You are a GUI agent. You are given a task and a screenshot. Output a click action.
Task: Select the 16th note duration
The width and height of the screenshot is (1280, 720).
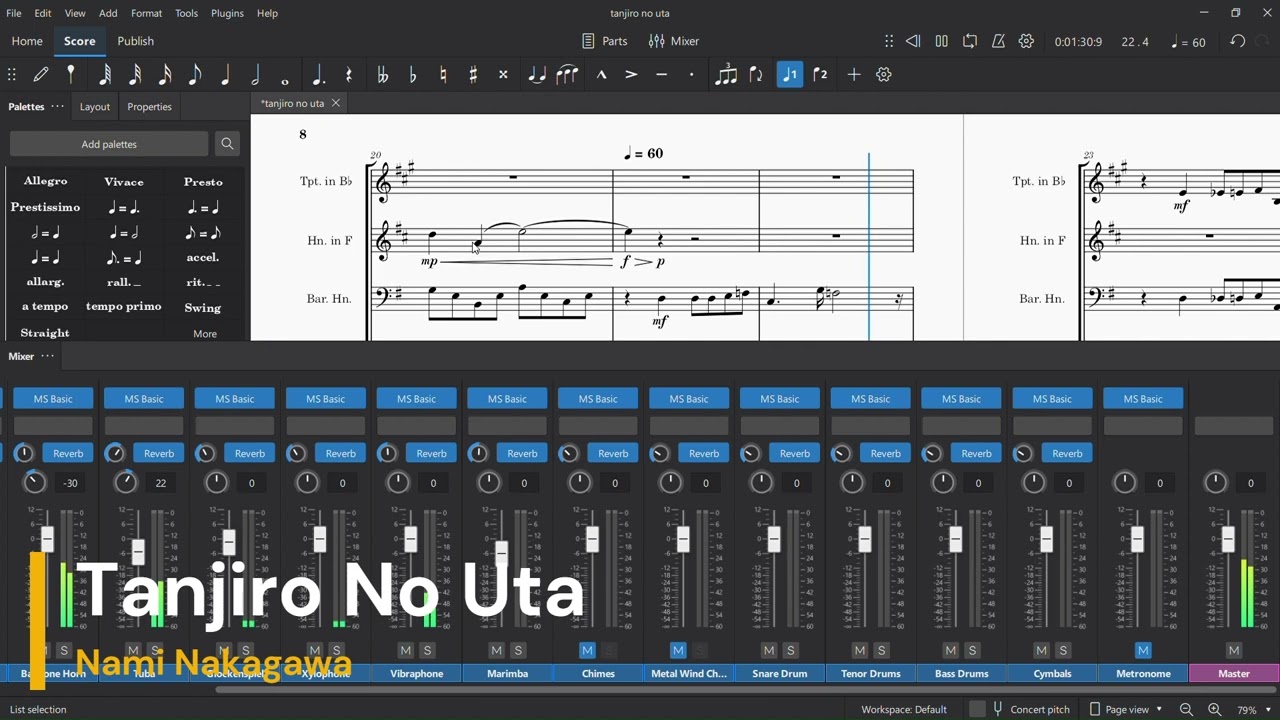tap(165, 75)
